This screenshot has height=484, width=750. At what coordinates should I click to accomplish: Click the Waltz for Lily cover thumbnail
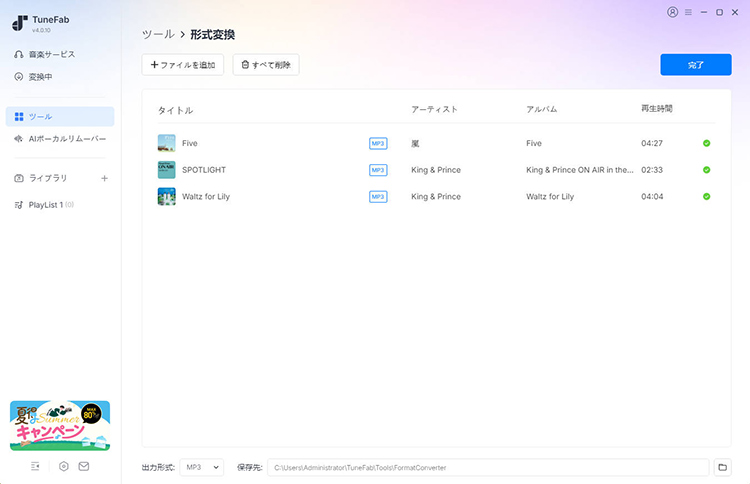pos(166,197)
